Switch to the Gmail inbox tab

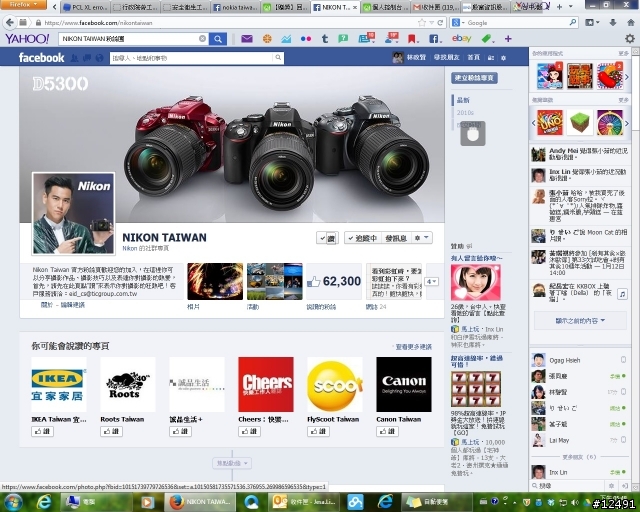436,7
